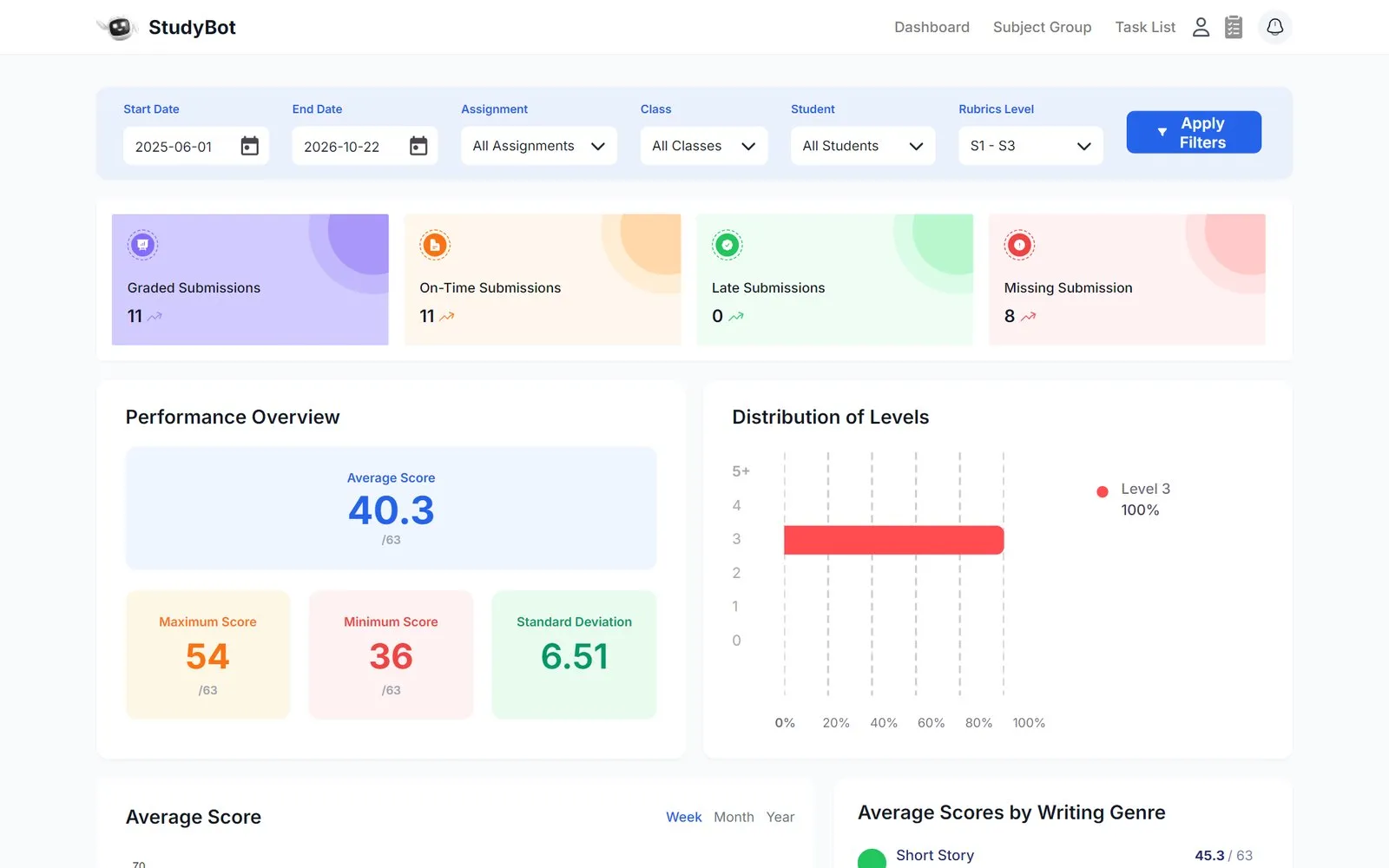Click the Start Date field 2025-06-01
Image resolution: width=1389 pixels, height=868 pixels.
click(196, 146)
